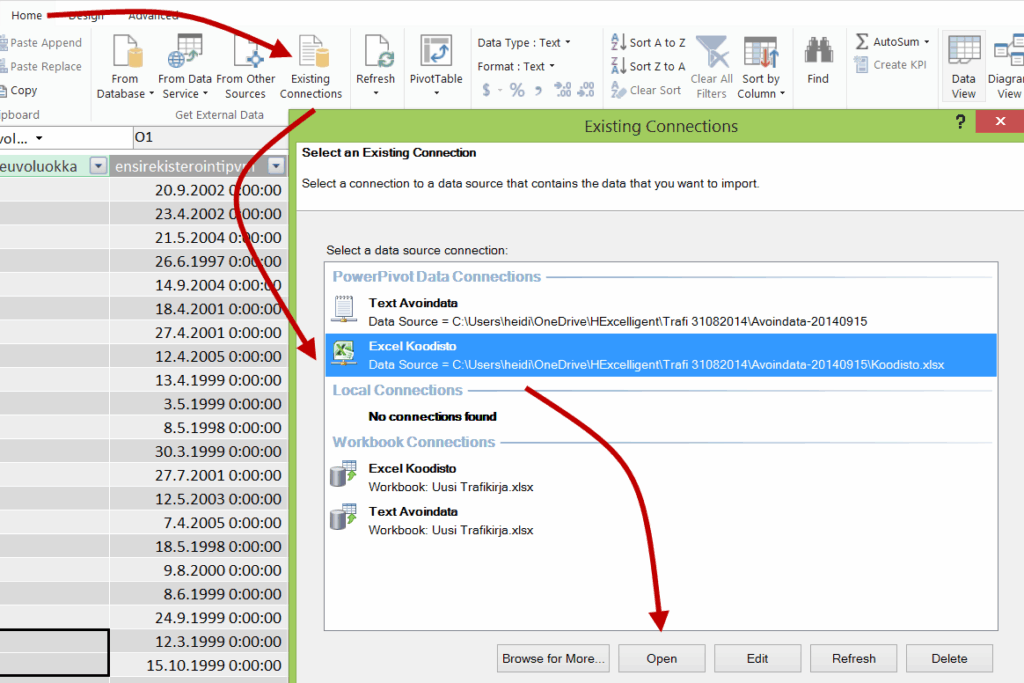Switch to the Home ribbon tab
This screenshot has width=1024, height=683.
tap(27, 16)
